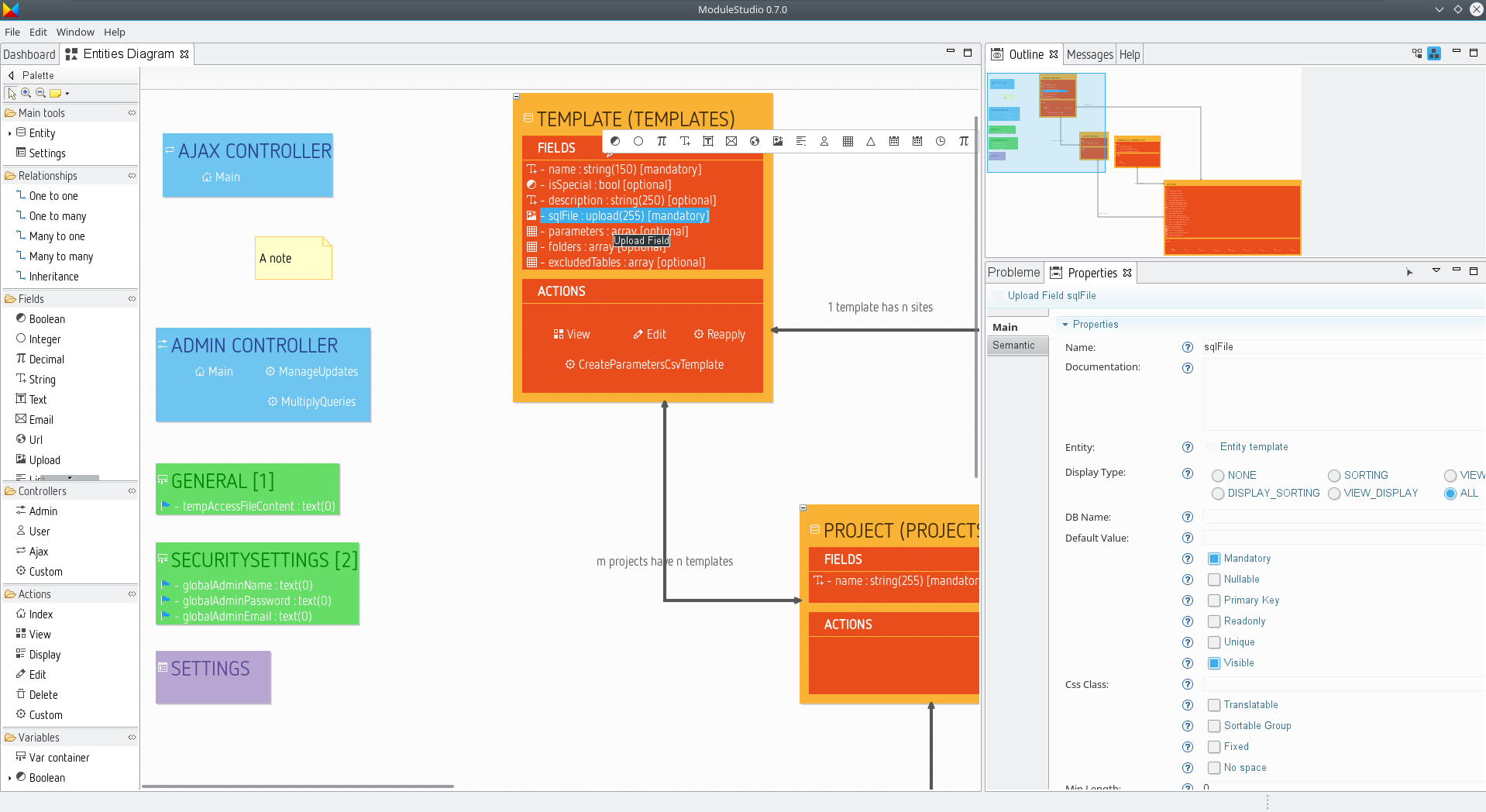The height and width of the screenshot is (812, 1486).
Task: Add a List field from popup toolbar
Action: pyautogui.click(x=801, y=141)
